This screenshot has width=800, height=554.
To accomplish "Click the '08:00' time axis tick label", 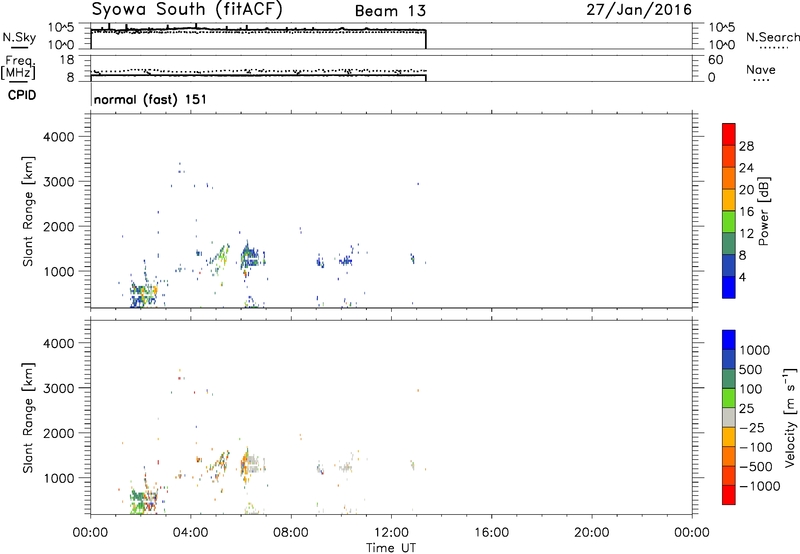I will [291, 533].
